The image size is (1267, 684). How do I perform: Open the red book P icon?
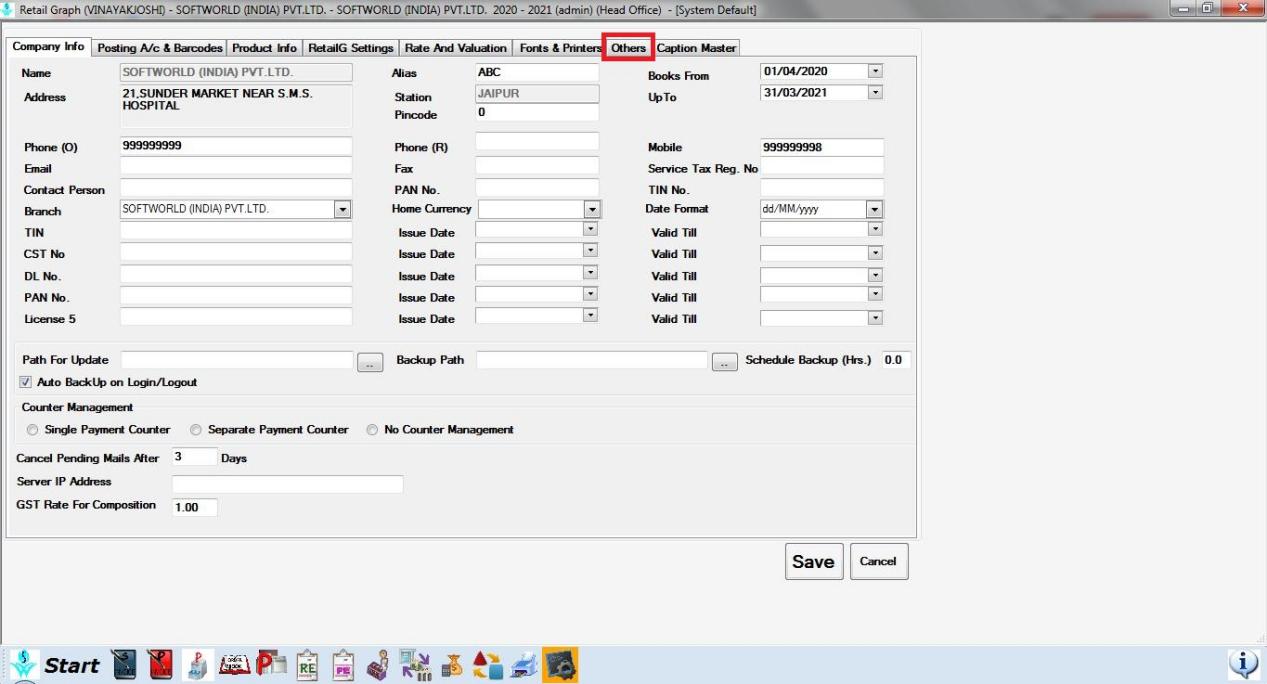160,666
